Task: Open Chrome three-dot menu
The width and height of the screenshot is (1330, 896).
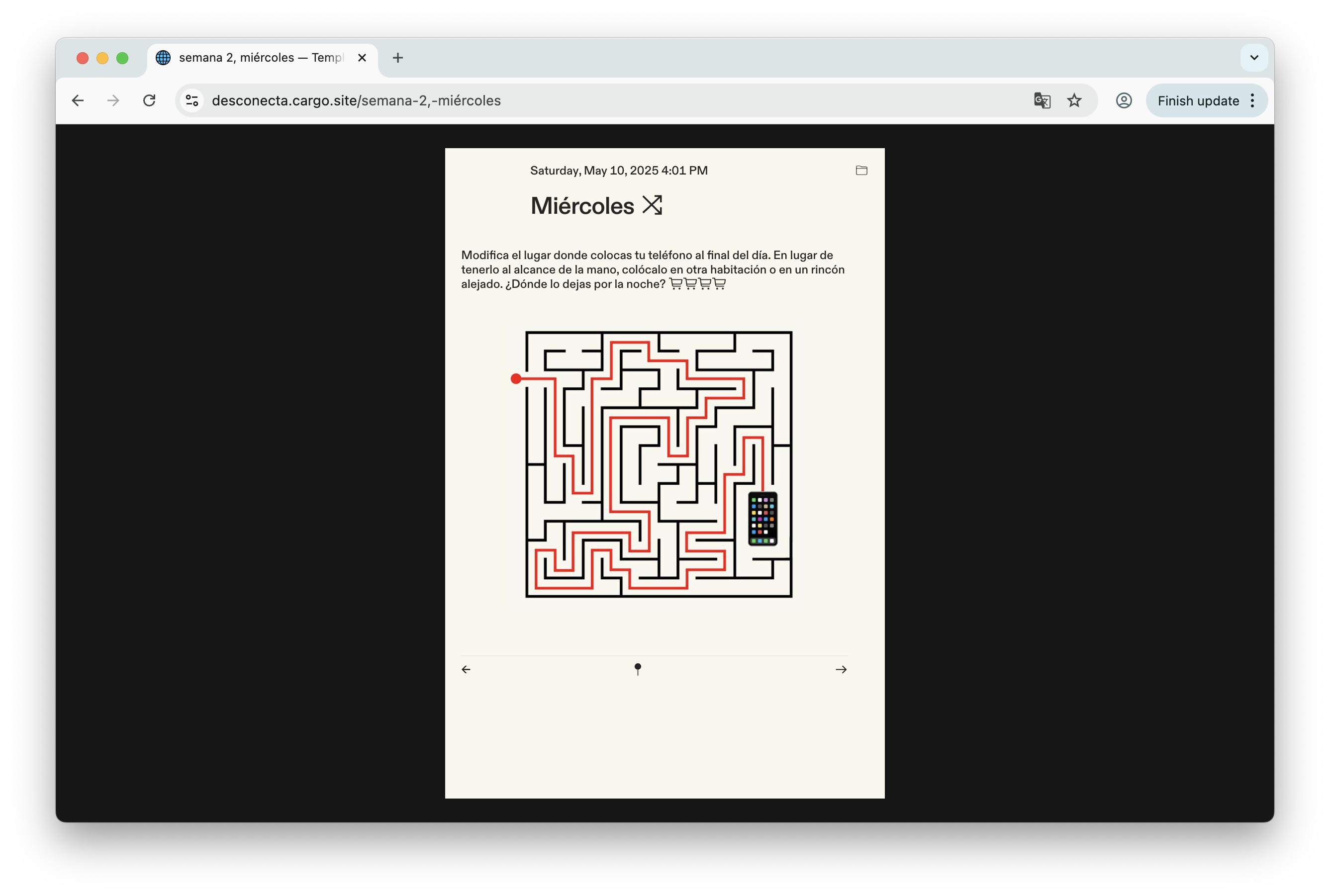Action: (1252, 100)
